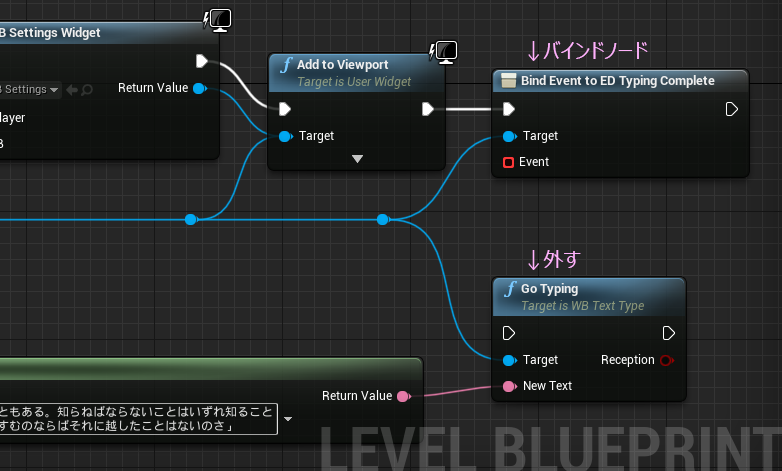Click the function icon on Go Typing
782x471 pixels.
(510, 289)
